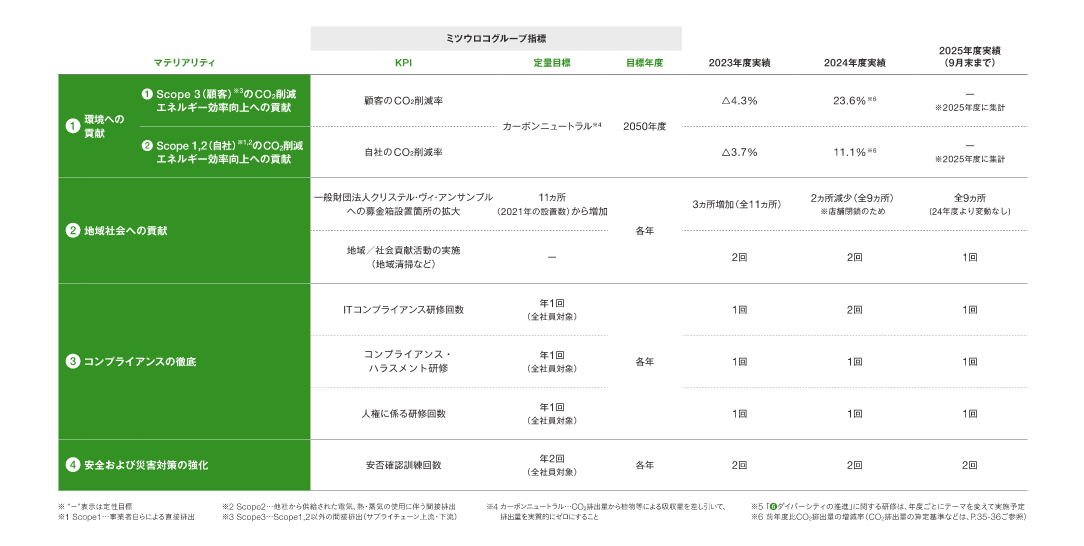The height and width of the screenshot is (546, 1084).
Task: Select the △4.3% value
Action: click(739, 101)
